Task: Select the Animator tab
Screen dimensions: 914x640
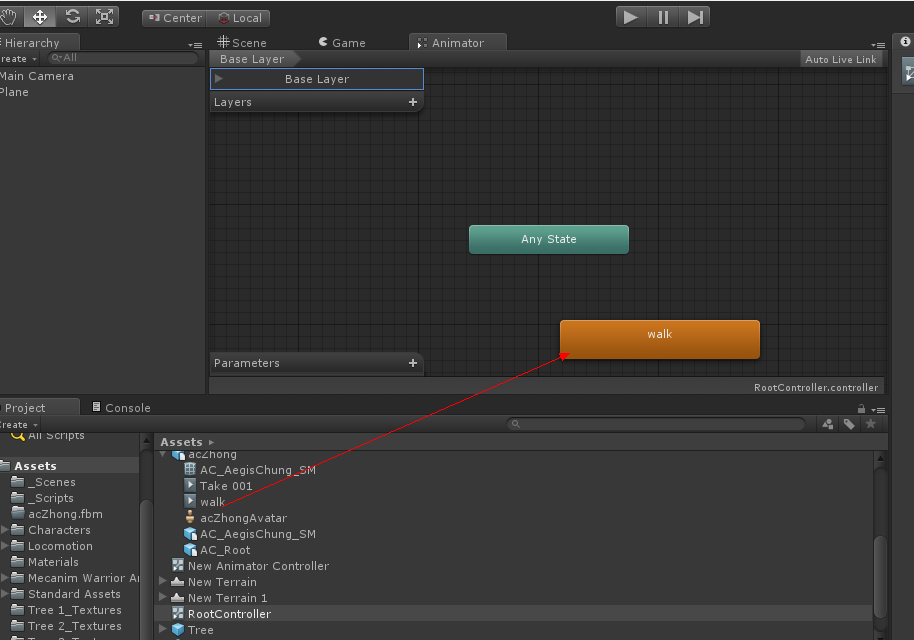Action: tap(458, 43)
